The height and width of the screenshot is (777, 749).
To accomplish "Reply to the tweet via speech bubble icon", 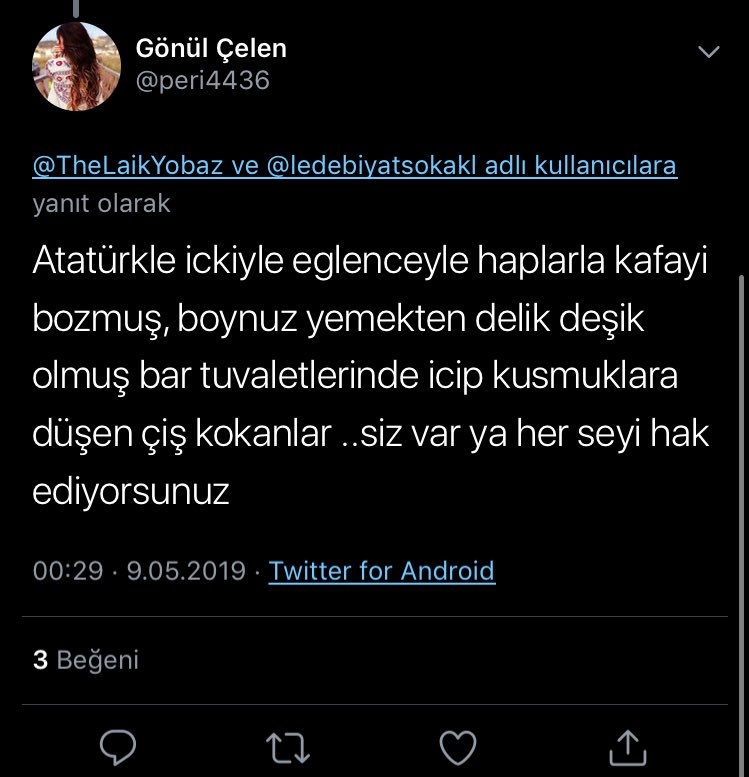I will pyautogui.click(x=119, y=746).
